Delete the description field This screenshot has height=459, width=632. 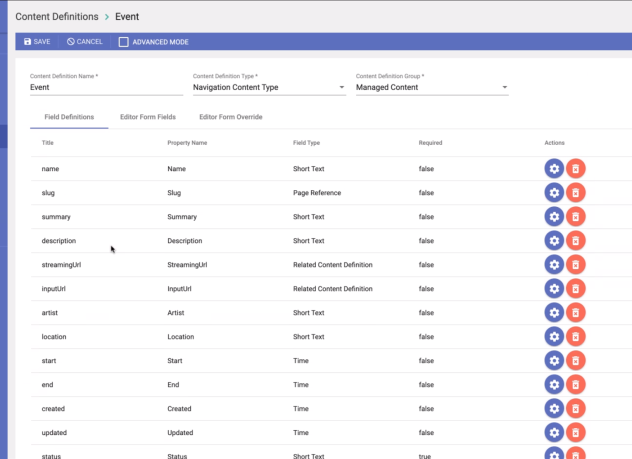point(576,241)
